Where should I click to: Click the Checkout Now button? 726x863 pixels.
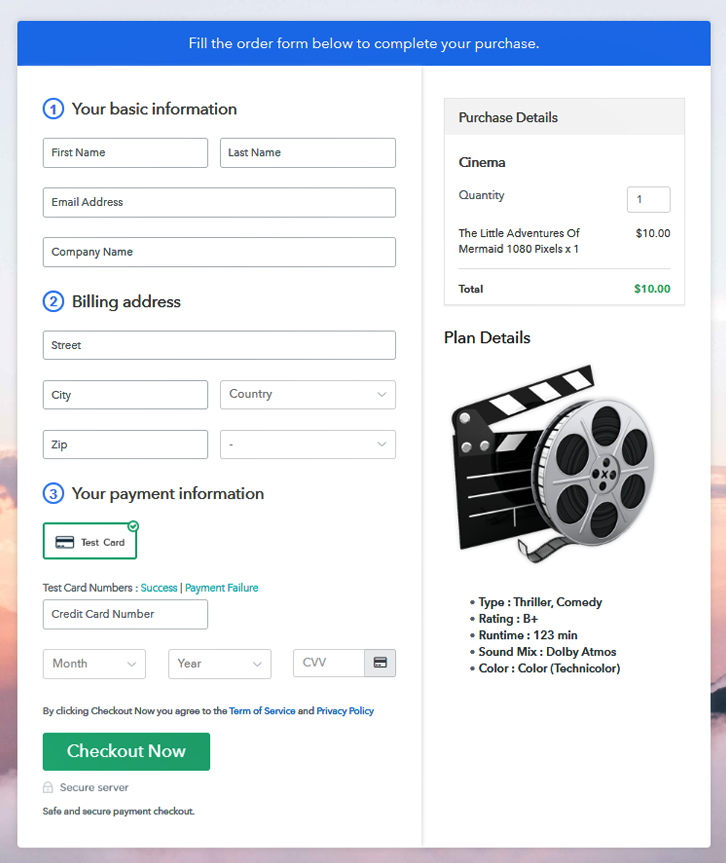[126, 751]
